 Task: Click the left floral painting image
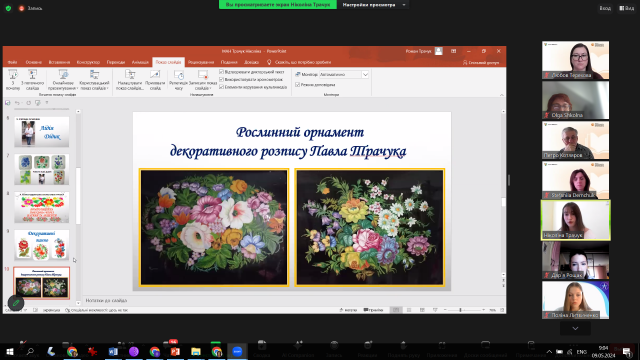214,227
